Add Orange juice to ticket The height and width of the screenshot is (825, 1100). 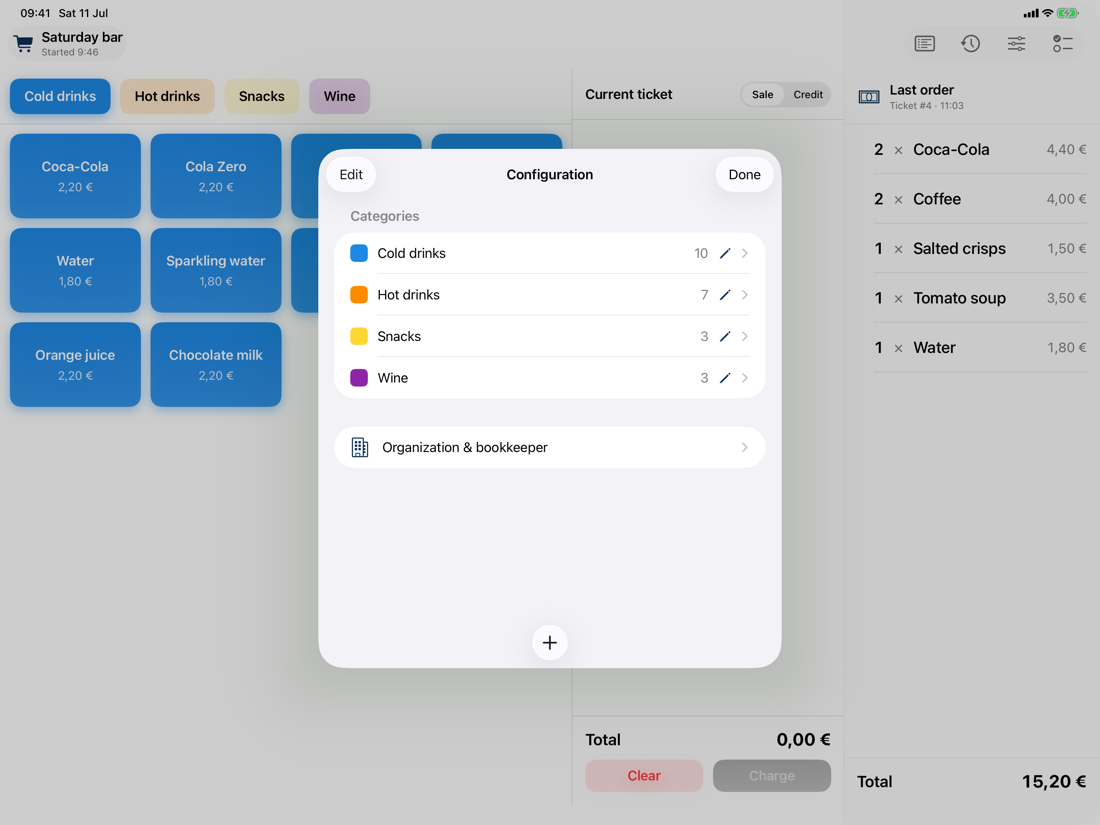click(75, 365)
